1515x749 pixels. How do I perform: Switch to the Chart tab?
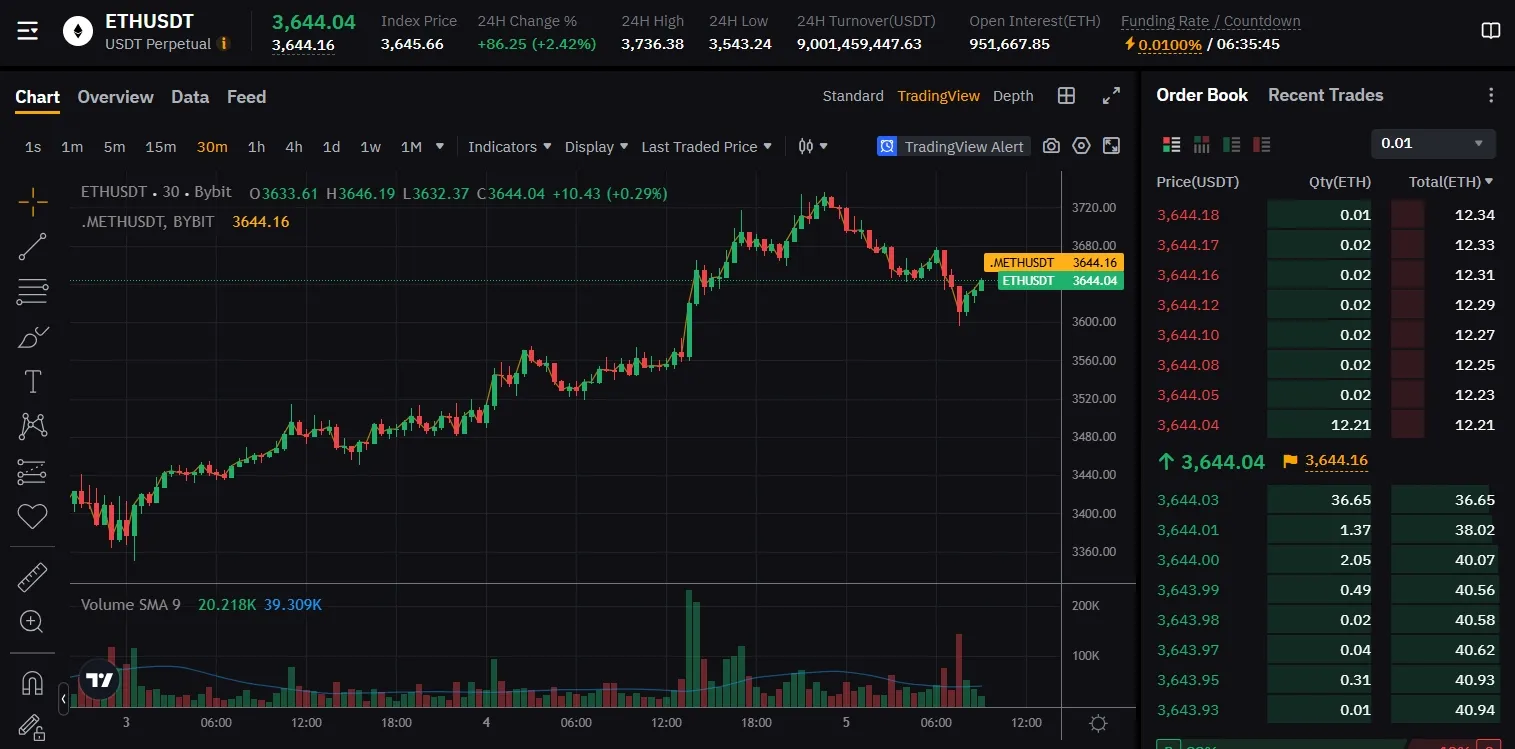coord(37,97)
